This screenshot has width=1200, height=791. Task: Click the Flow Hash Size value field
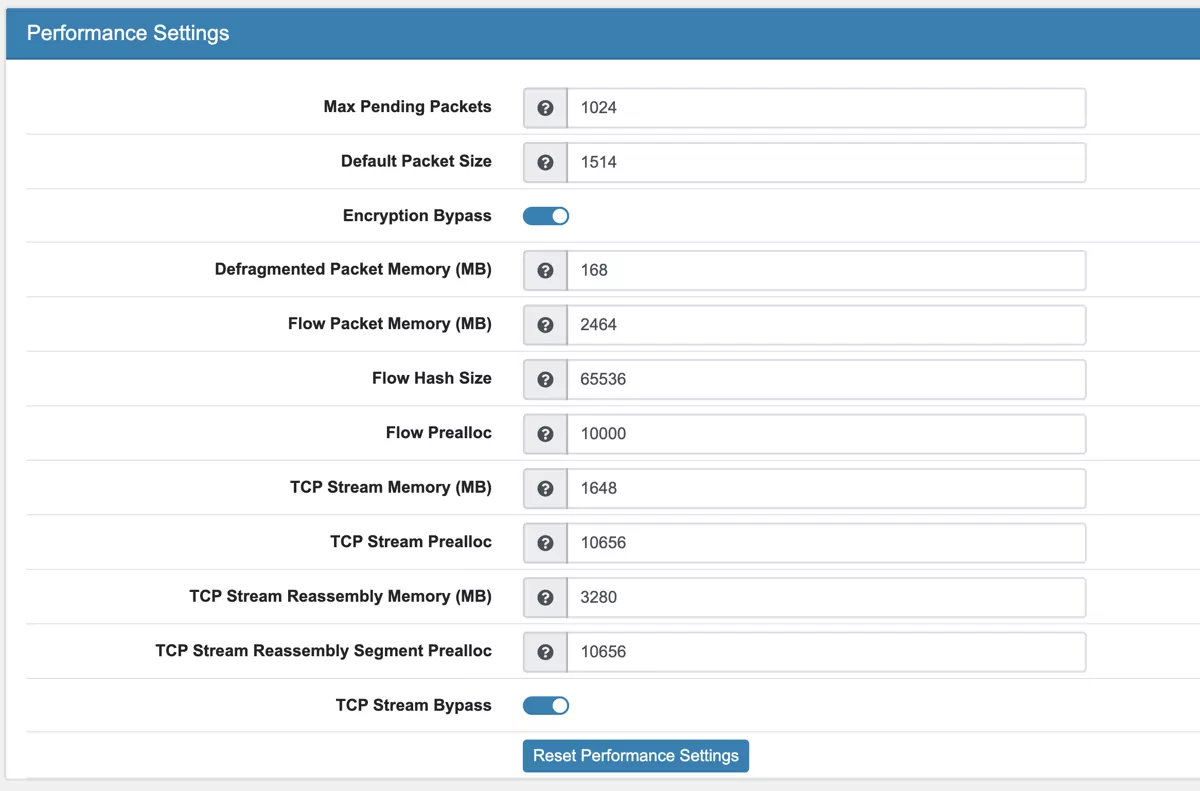(825, 379)
